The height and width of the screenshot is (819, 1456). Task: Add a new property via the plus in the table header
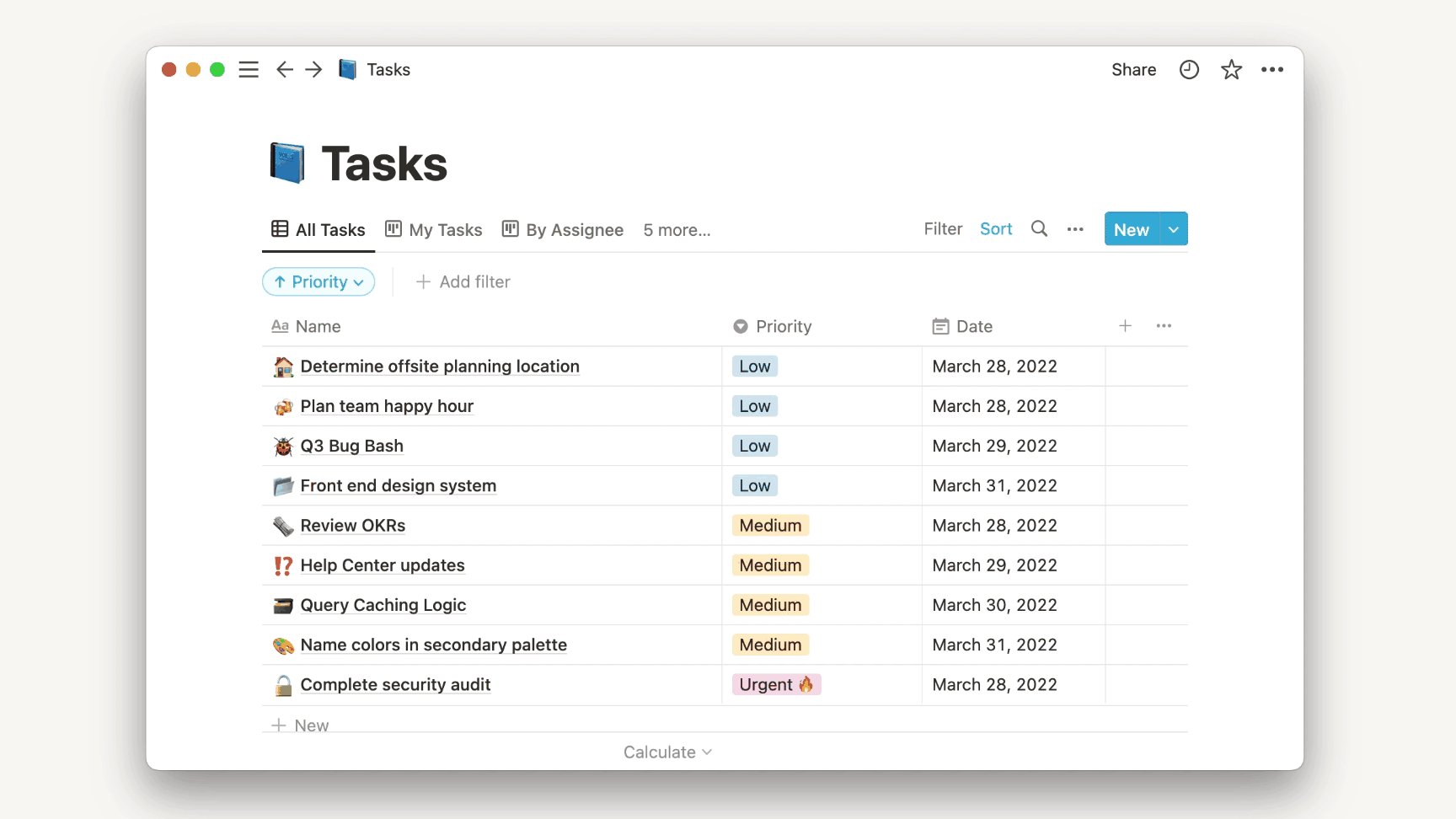pyautogui.click(x=1125, y=325)
